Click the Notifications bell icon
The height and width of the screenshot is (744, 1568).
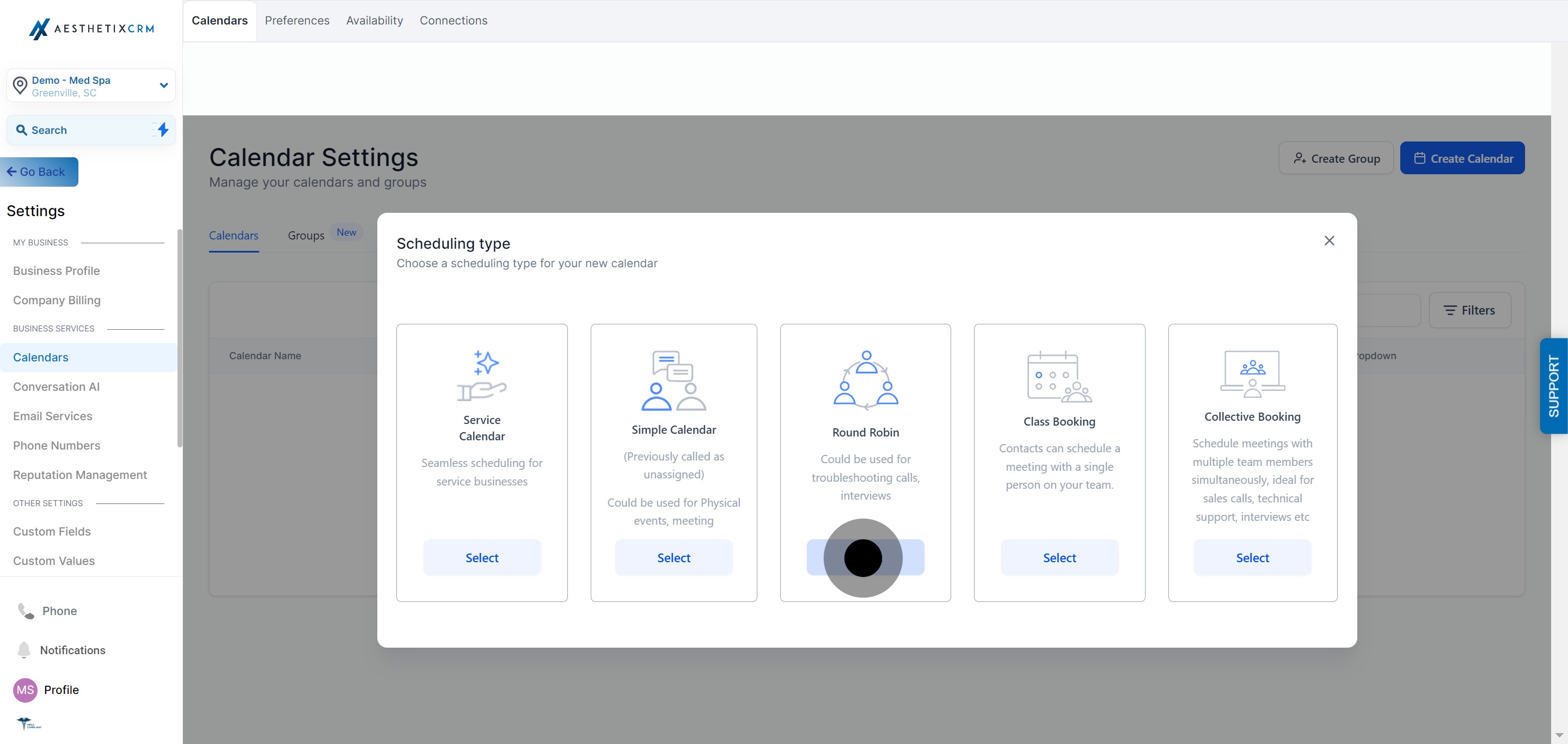click(24, 650)
